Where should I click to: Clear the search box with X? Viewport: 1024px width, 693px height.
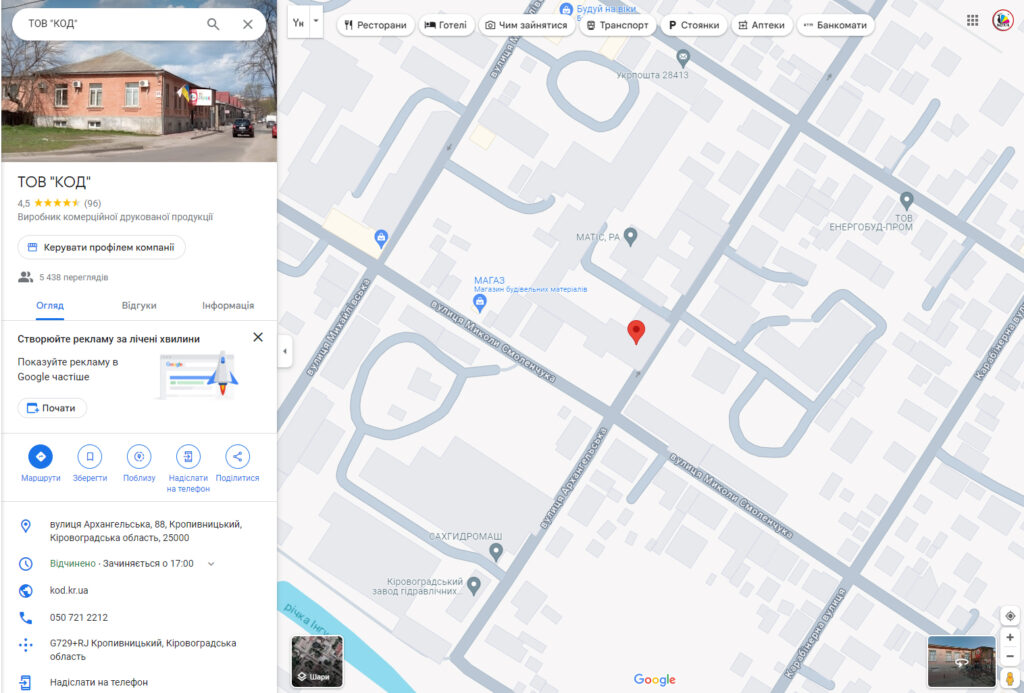point(248,24)
